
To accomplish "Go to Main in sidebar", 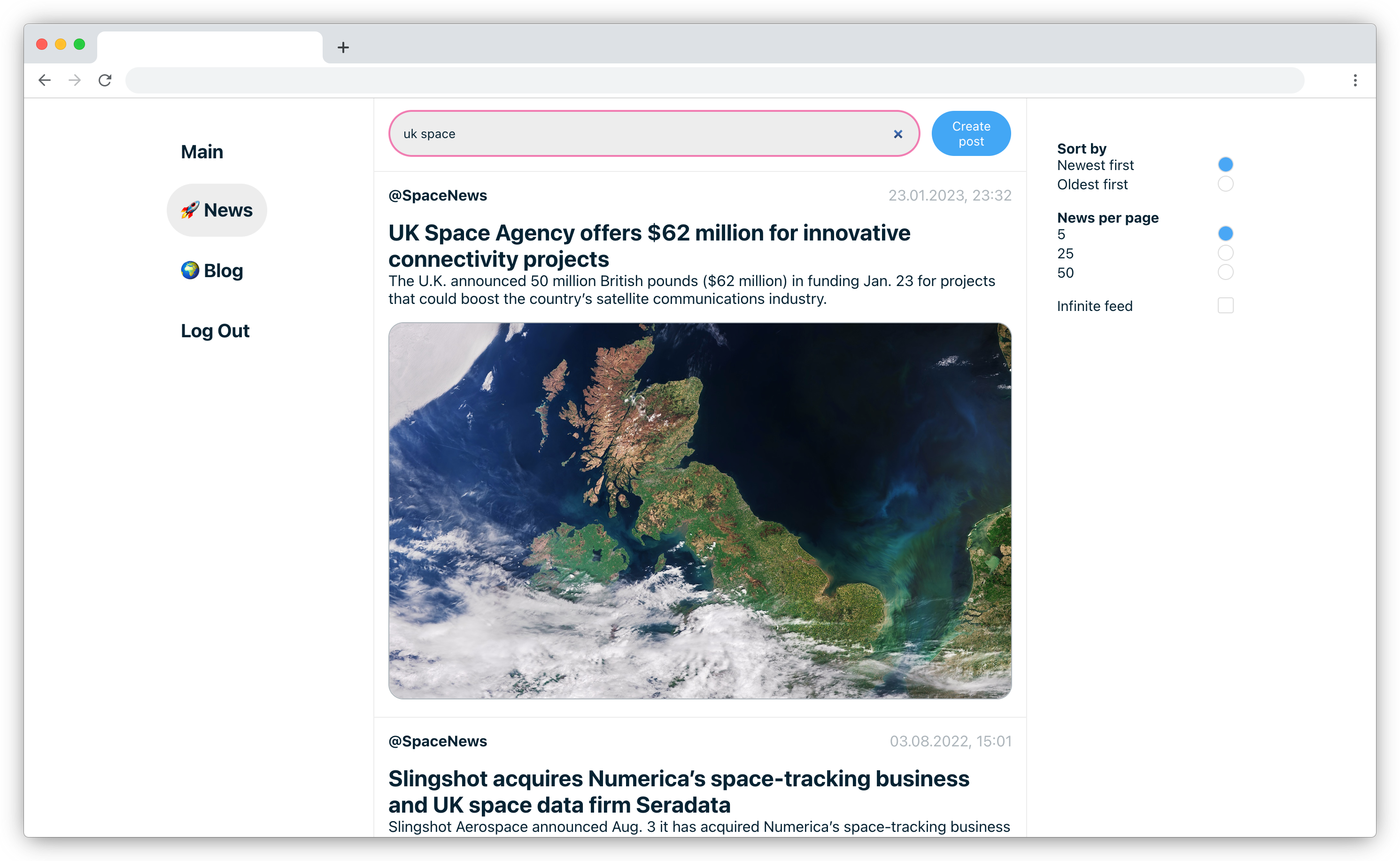I will [x=202, y=151].
